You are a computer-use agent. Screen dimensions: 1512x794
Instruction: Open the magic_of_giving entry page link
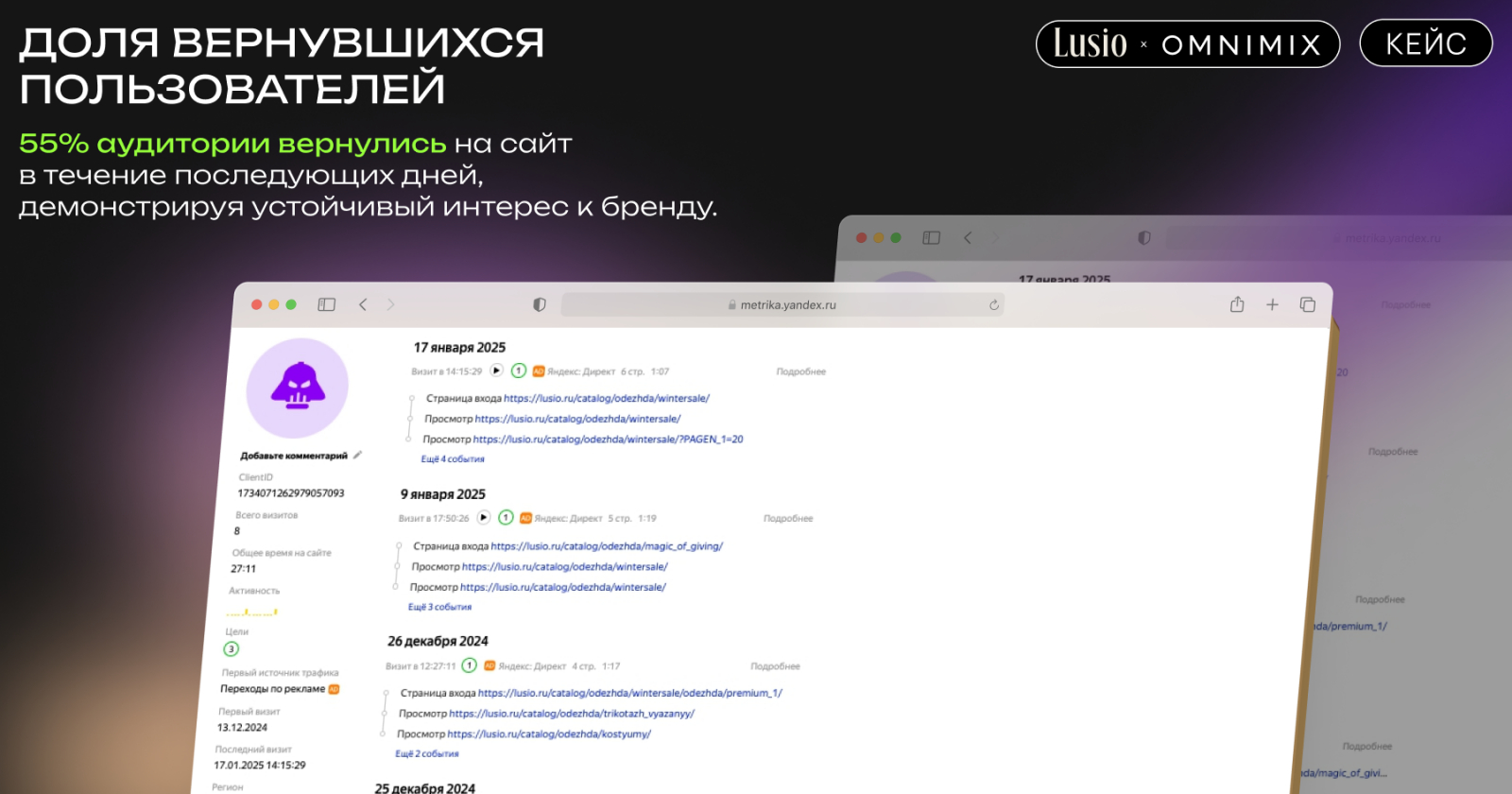pos(607,546)
